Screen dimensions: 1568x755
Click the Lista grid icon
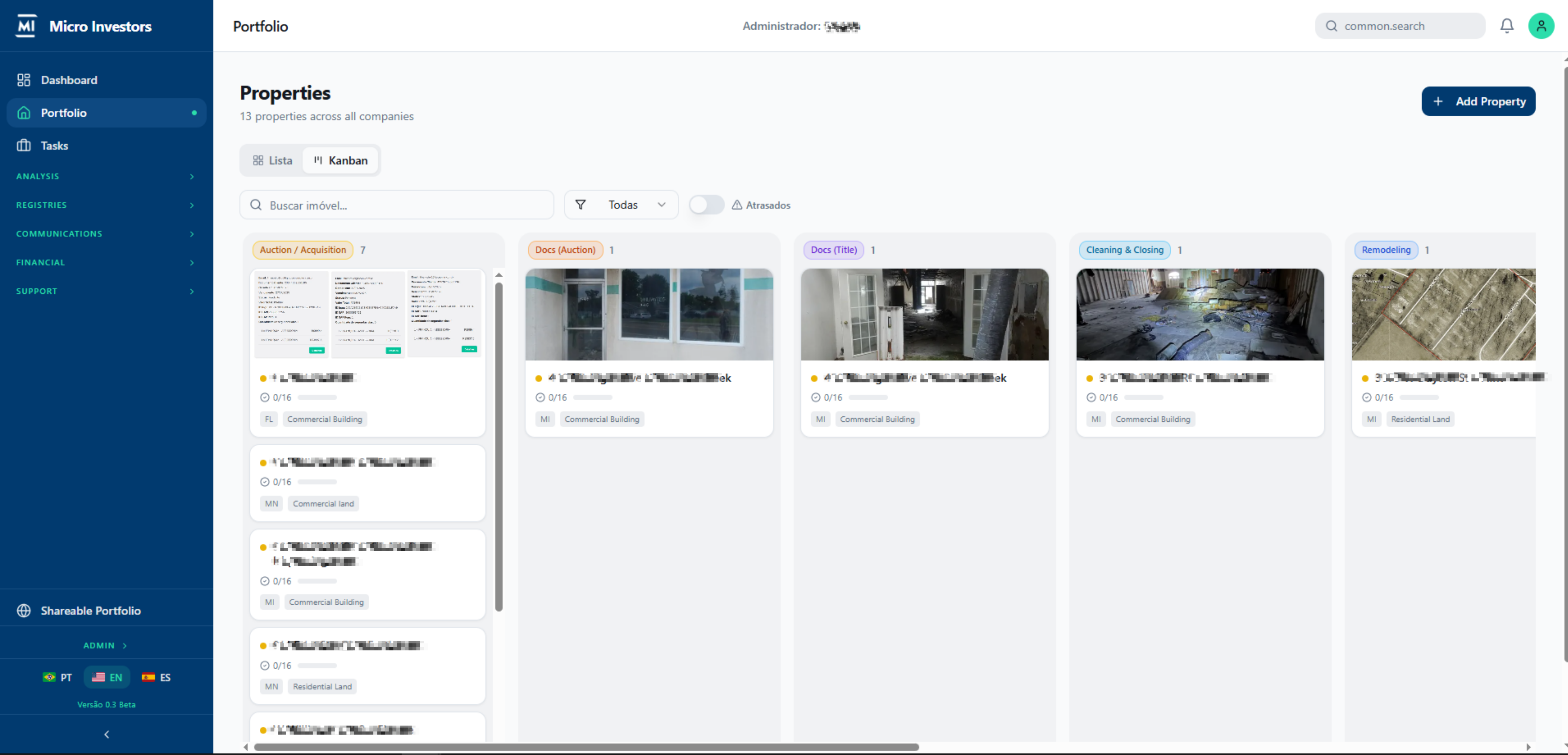click(x=258, y=160)
